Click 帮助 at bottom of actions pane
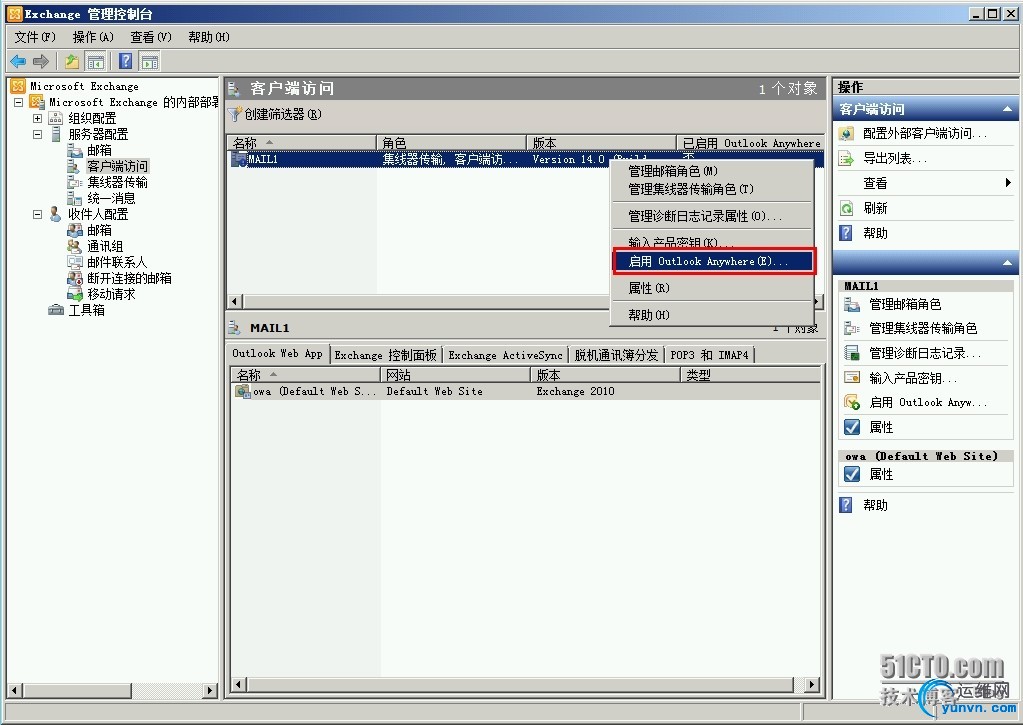1023x725 pixels. [875, 504]
